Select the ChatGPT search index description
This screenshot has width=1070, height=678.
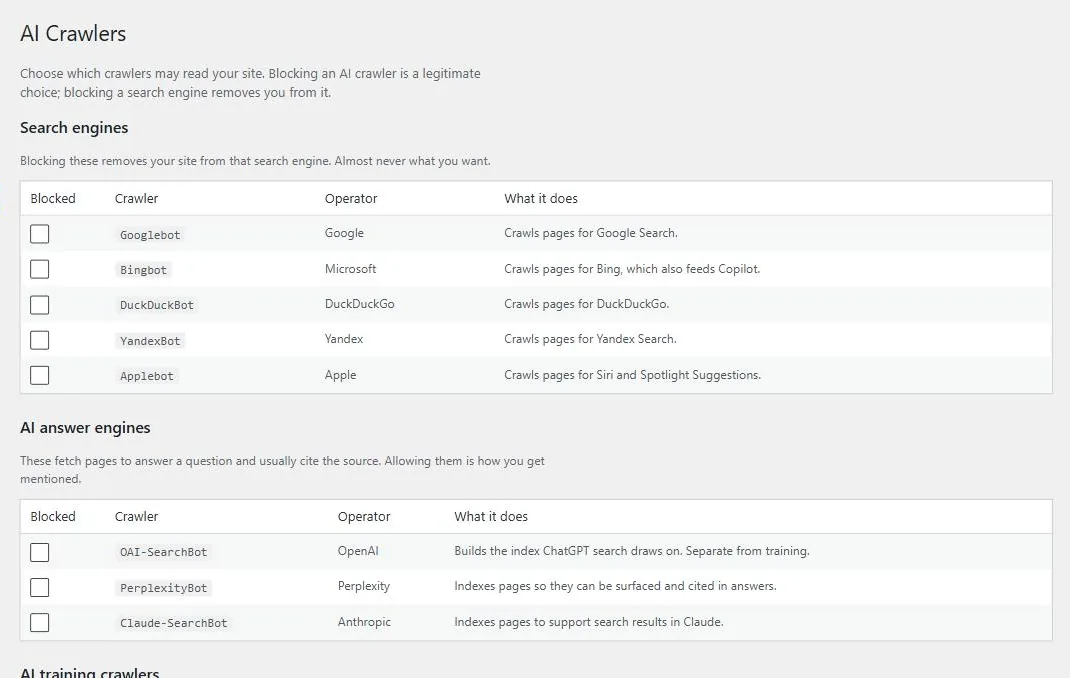point(632,551)
